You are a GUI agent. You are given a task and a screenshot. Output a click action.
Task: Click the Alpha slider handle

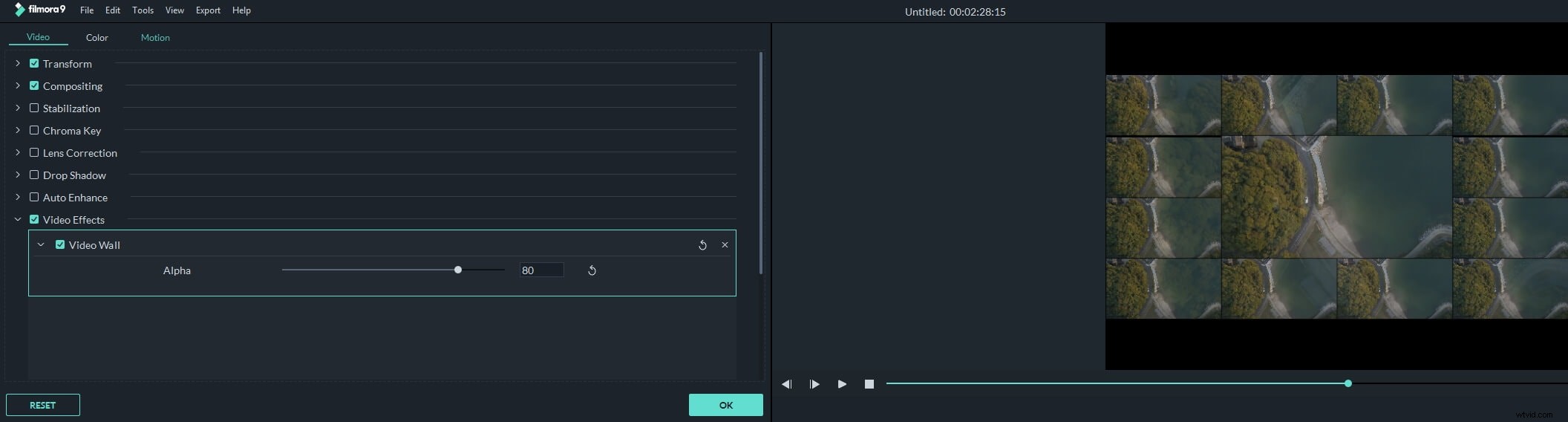(458, 270)
